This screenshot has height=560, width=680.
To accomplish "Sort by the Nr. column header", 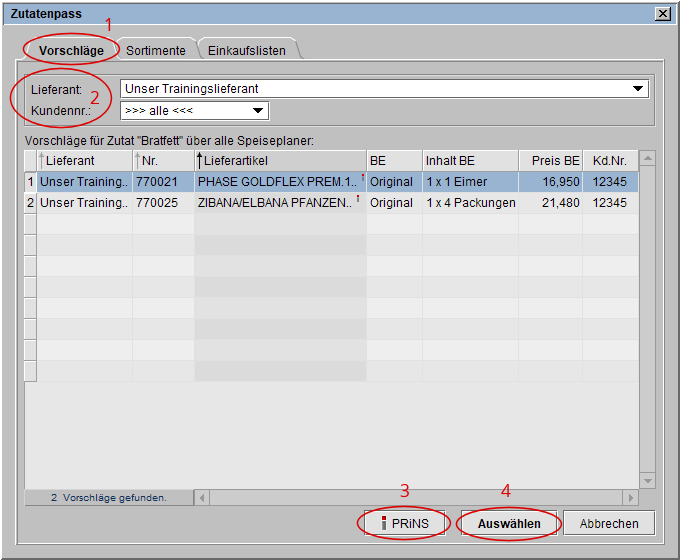I will (163, 160).
